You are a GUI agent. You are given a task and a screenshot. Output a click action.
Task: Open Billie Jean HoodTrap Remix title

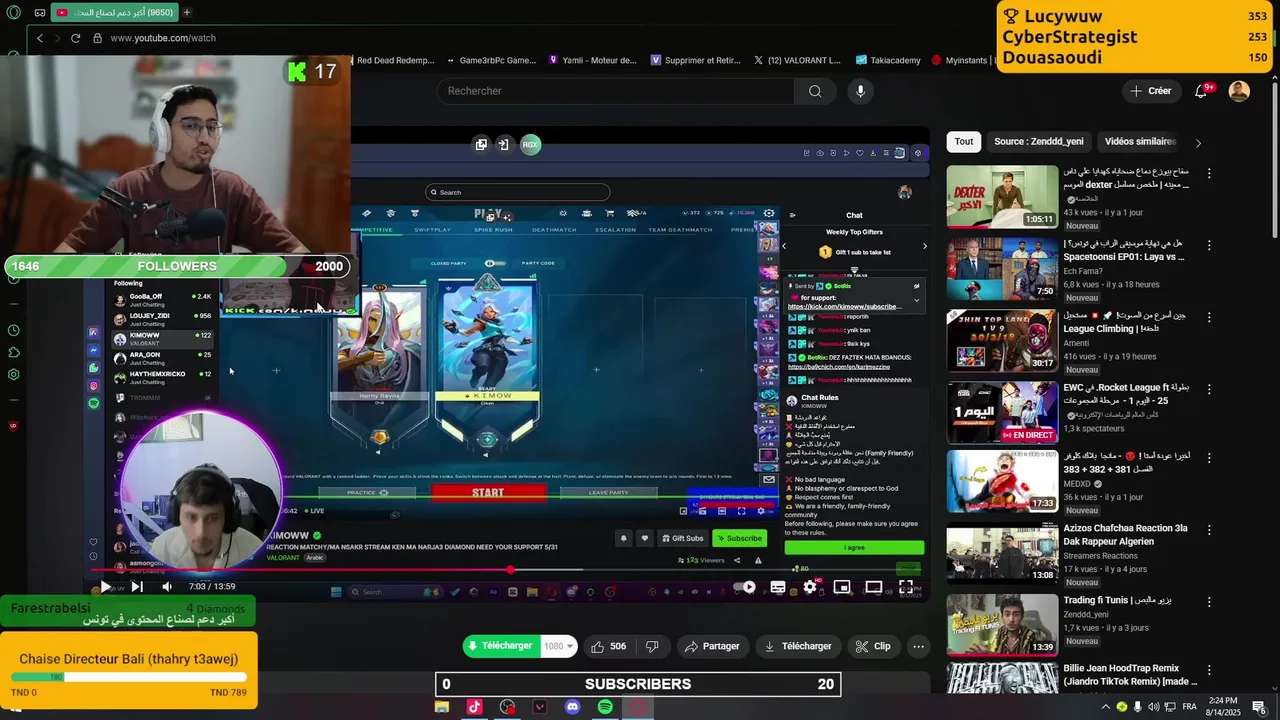pyautogui.click(x=1130, y=675)
